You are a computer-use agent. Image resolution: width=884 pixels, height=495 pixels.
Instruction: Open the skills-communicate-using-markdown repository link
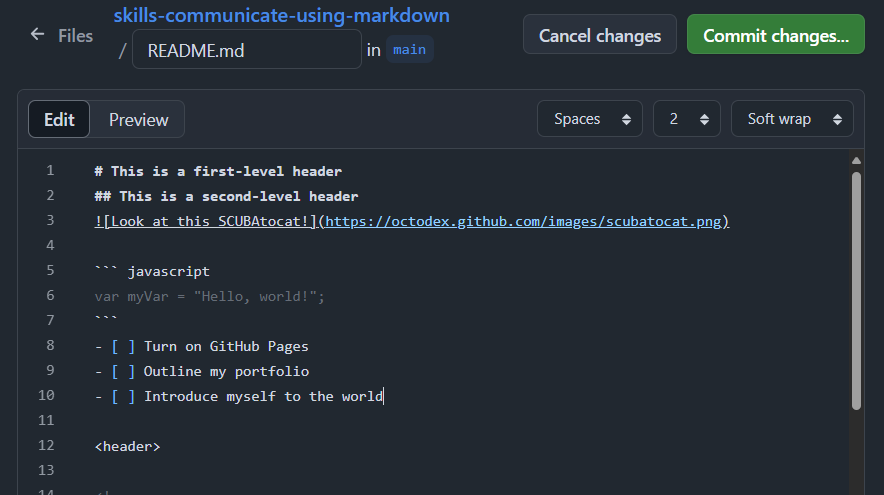pos(281,15)
